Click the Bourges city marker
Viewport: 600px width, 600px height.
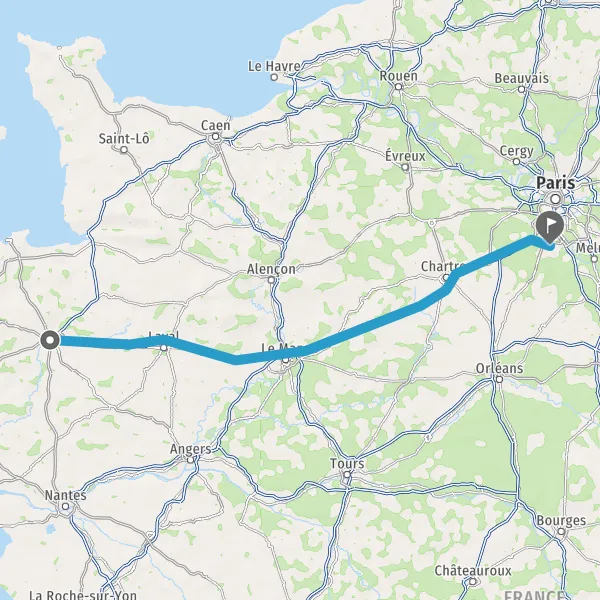(561, 532)
